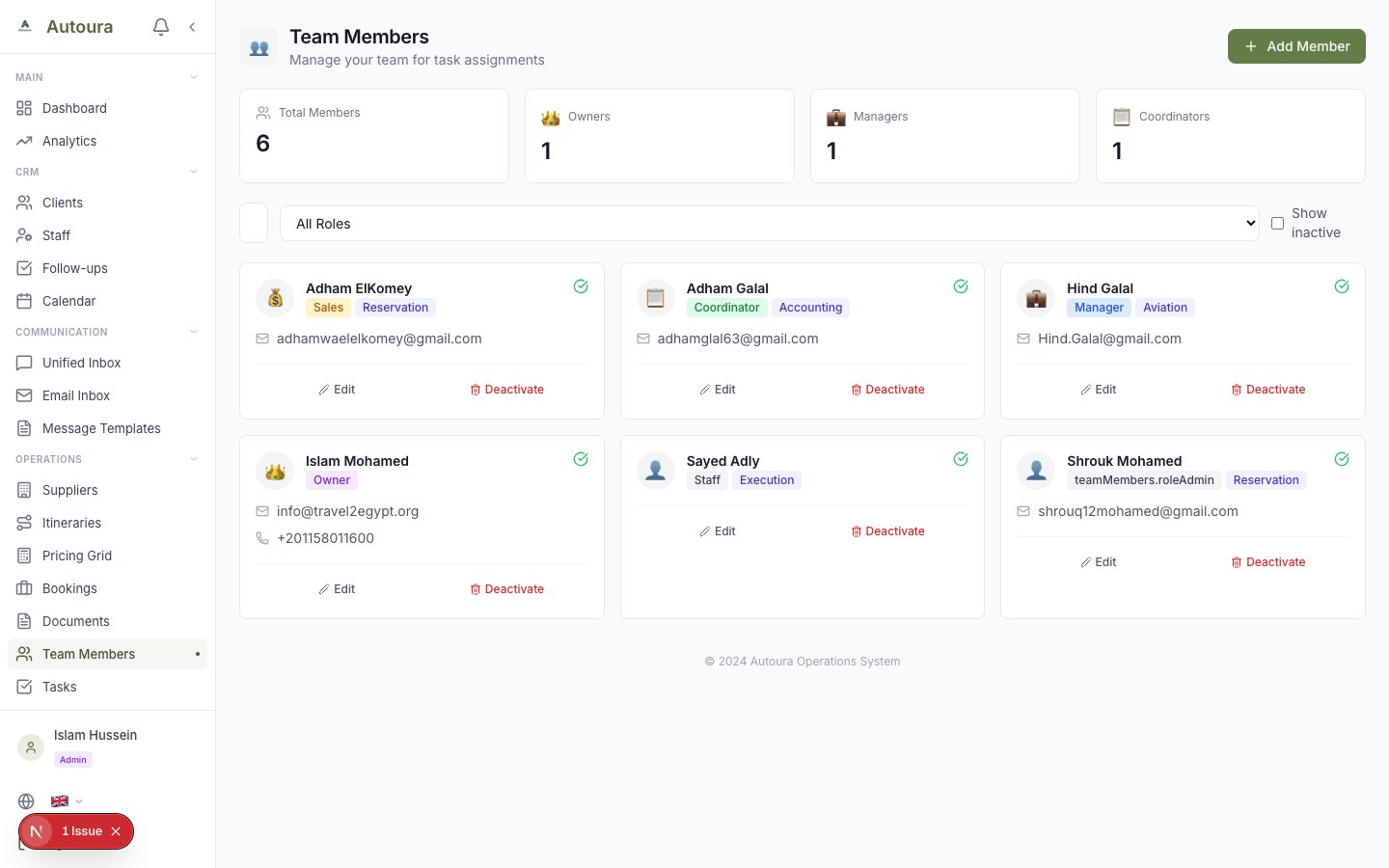This screenshot has height=868, width=1389.
Task: Open the UK flag language dropdown
Action: [67, 801]
